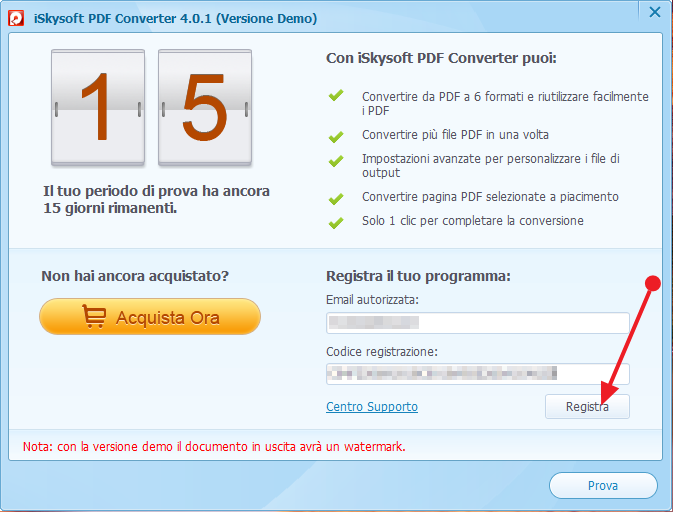Screen dimensions: 673x512
Task: Click the iSkysoft app icon in title bar
Action: coord(16,18)
